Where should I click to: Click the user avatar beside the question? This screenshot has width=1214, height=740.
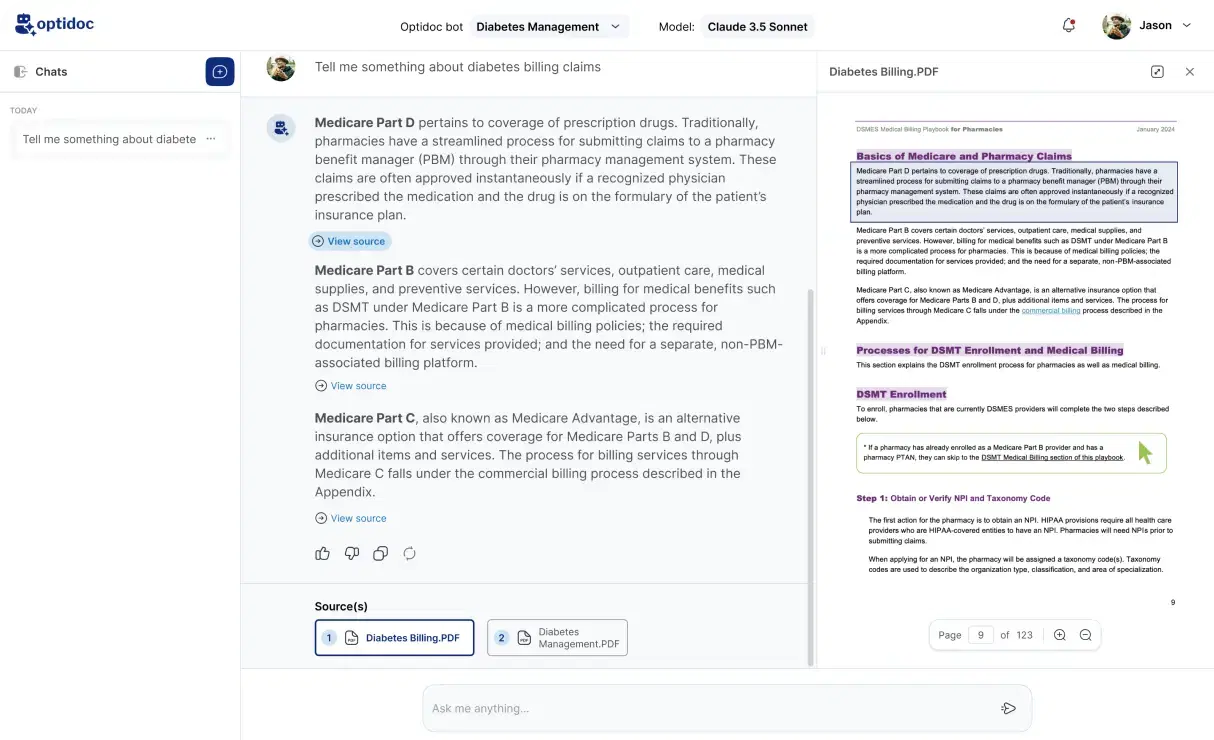[x=281, y=67]
